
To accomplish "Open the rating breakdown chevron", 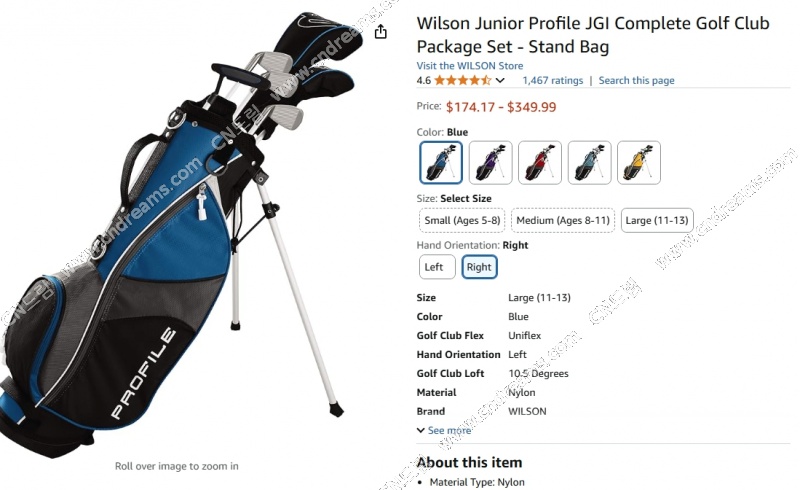I will [500, 81].
